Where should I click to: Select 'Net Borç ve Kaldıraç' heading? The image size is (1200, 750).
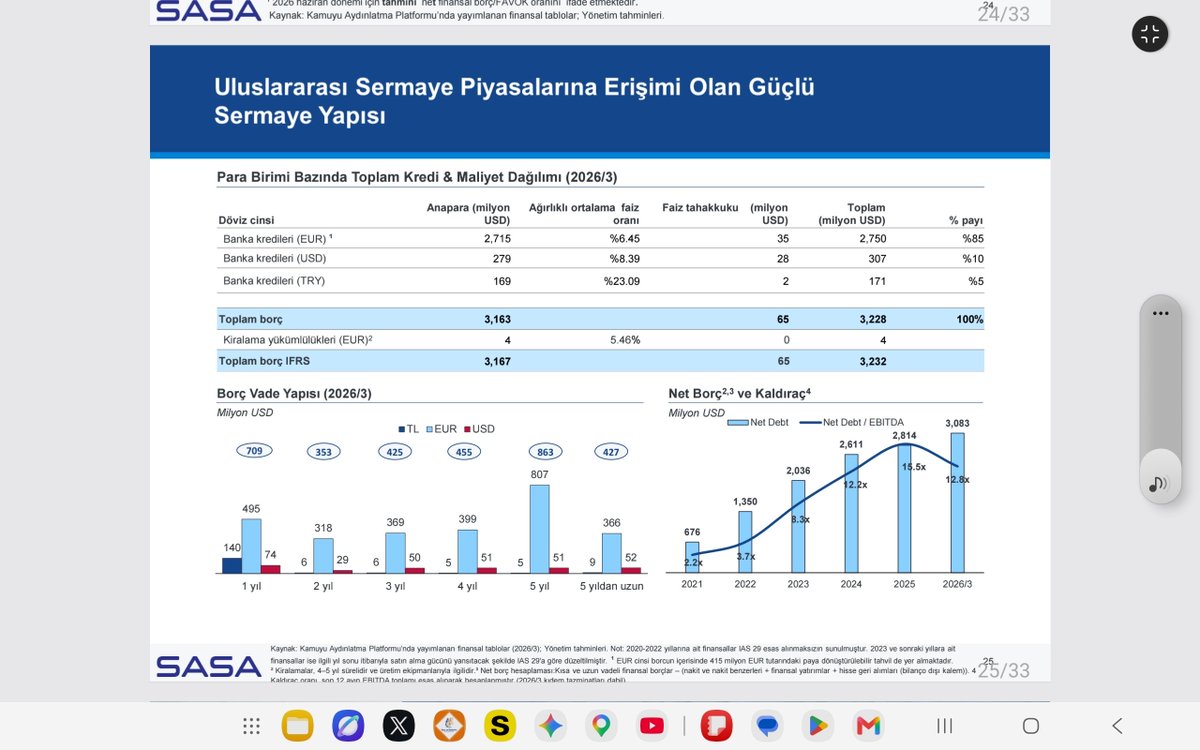click(740, 394)
